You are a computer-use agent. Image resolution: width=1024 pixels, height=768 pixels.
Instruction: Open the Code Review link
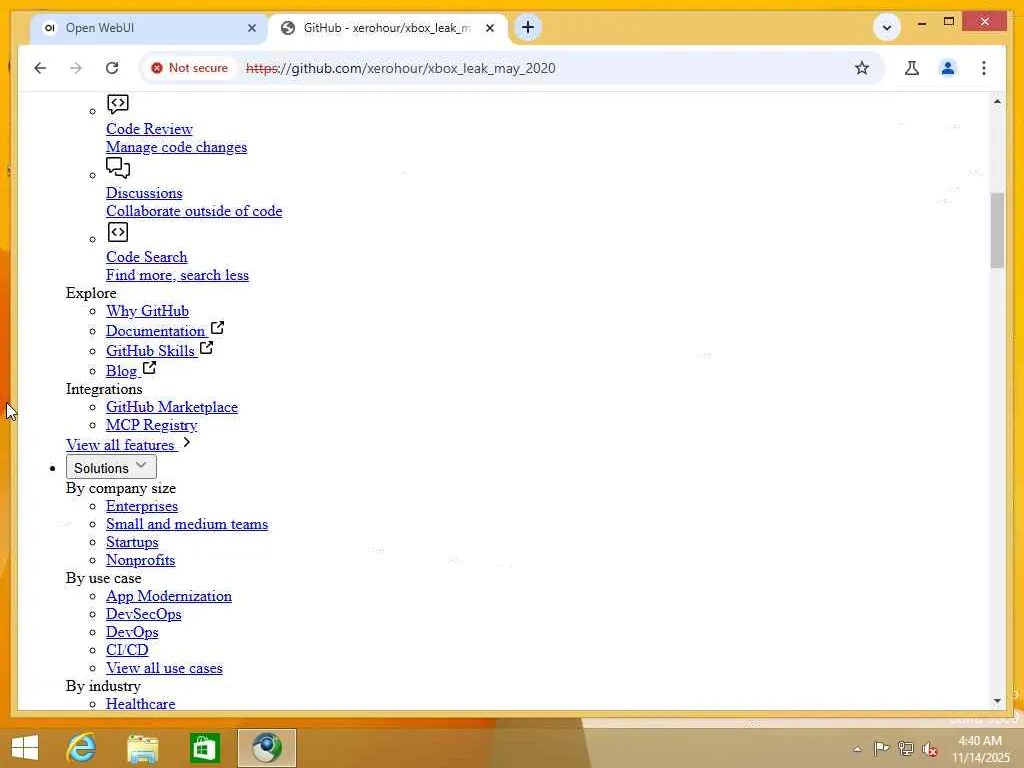149,129
